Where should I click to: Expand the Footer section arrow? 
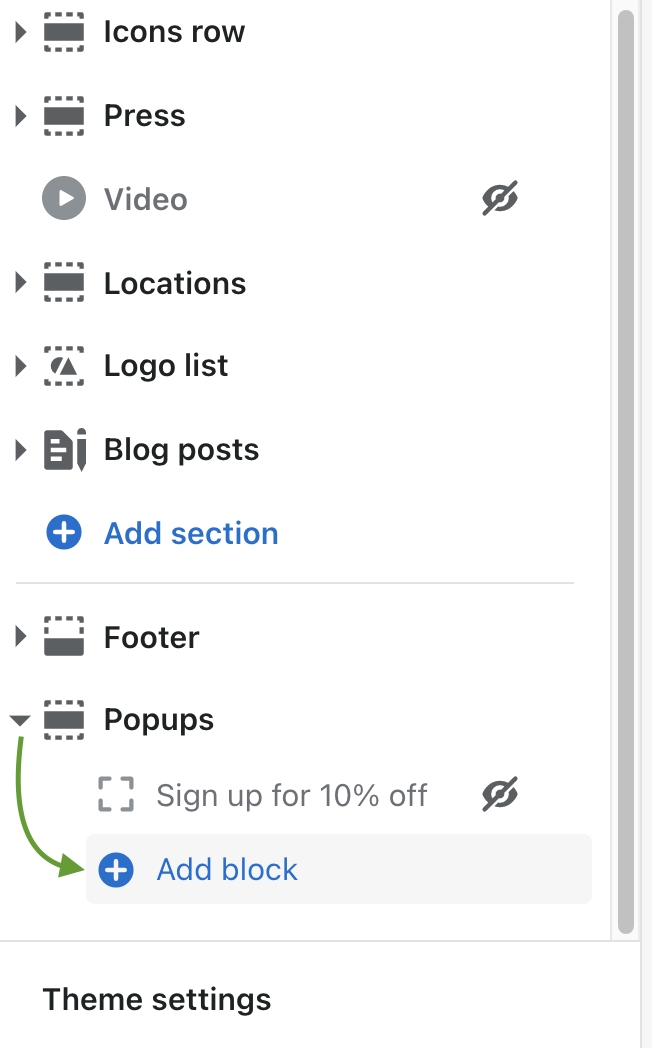coord(20,637)
